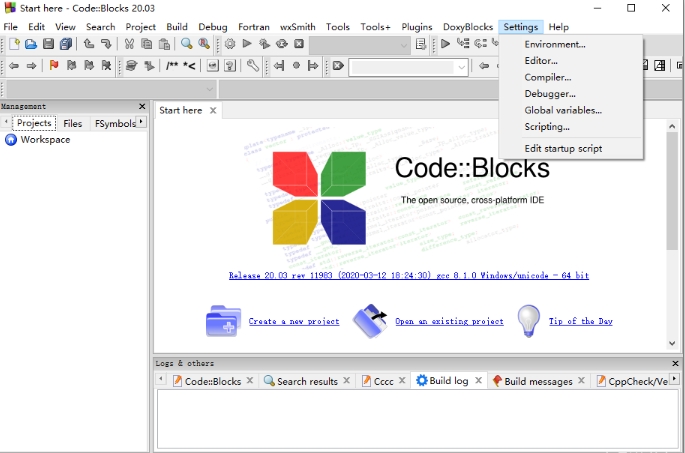
Task: Select the Workspace tree item
Action: click(x=45, y=140)
